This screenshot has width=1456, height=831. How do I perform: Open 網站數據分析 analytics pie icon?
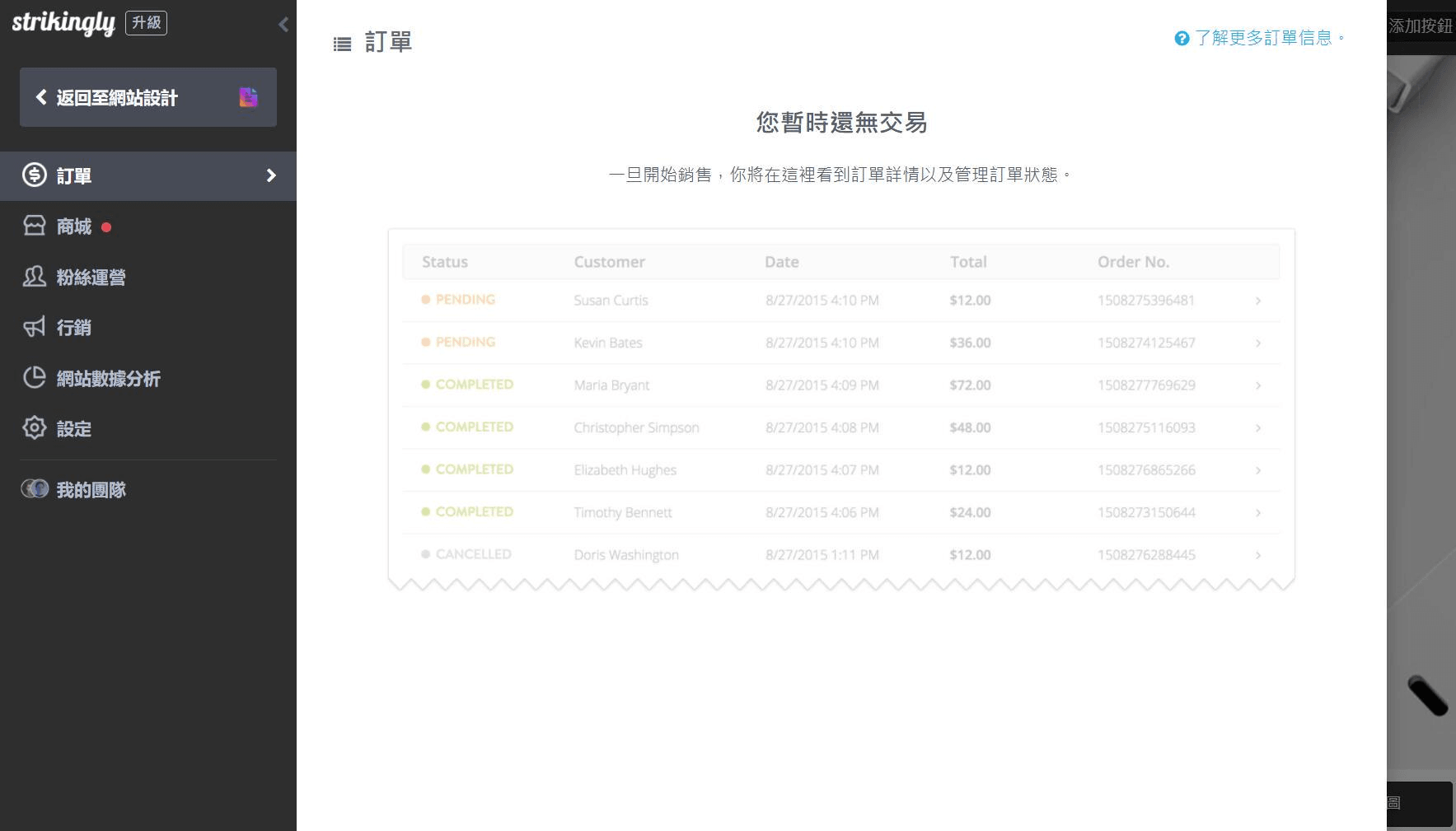pyautogui.click(x=34, y=378)
